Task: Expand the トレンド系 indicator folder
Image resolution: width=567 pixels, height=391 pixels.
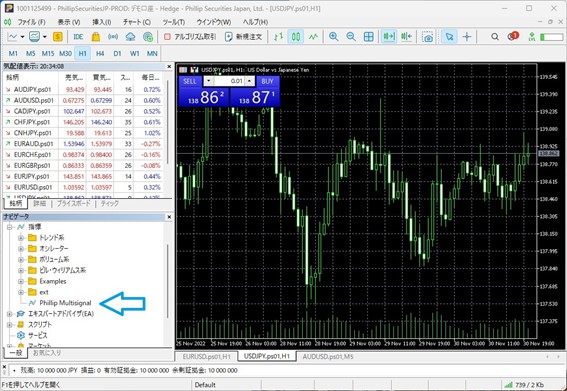Action: point(21,238)
